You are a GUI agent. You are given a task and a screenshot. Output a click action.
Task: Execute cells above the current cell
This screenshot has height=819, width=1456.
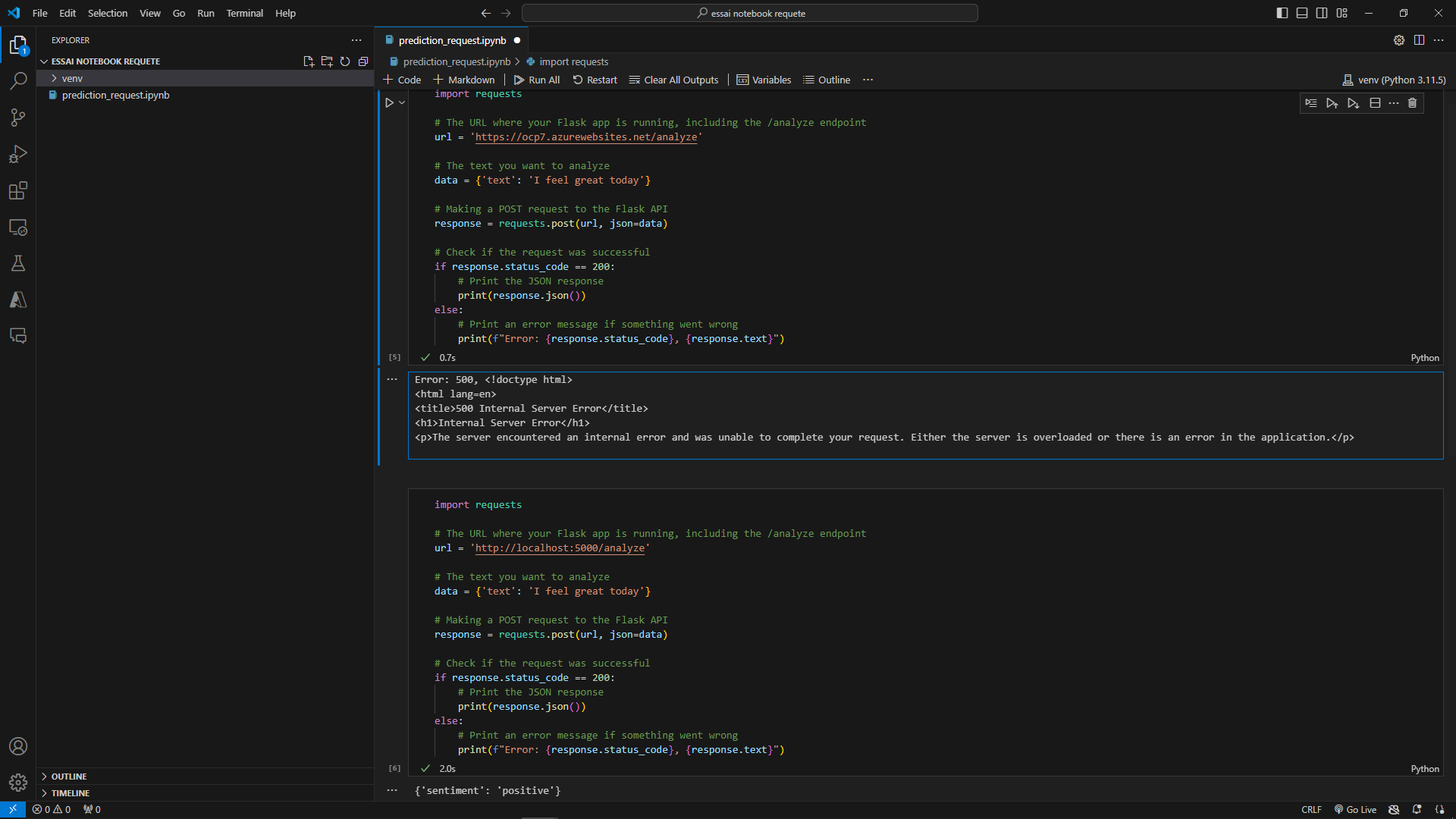[1332, 103]
